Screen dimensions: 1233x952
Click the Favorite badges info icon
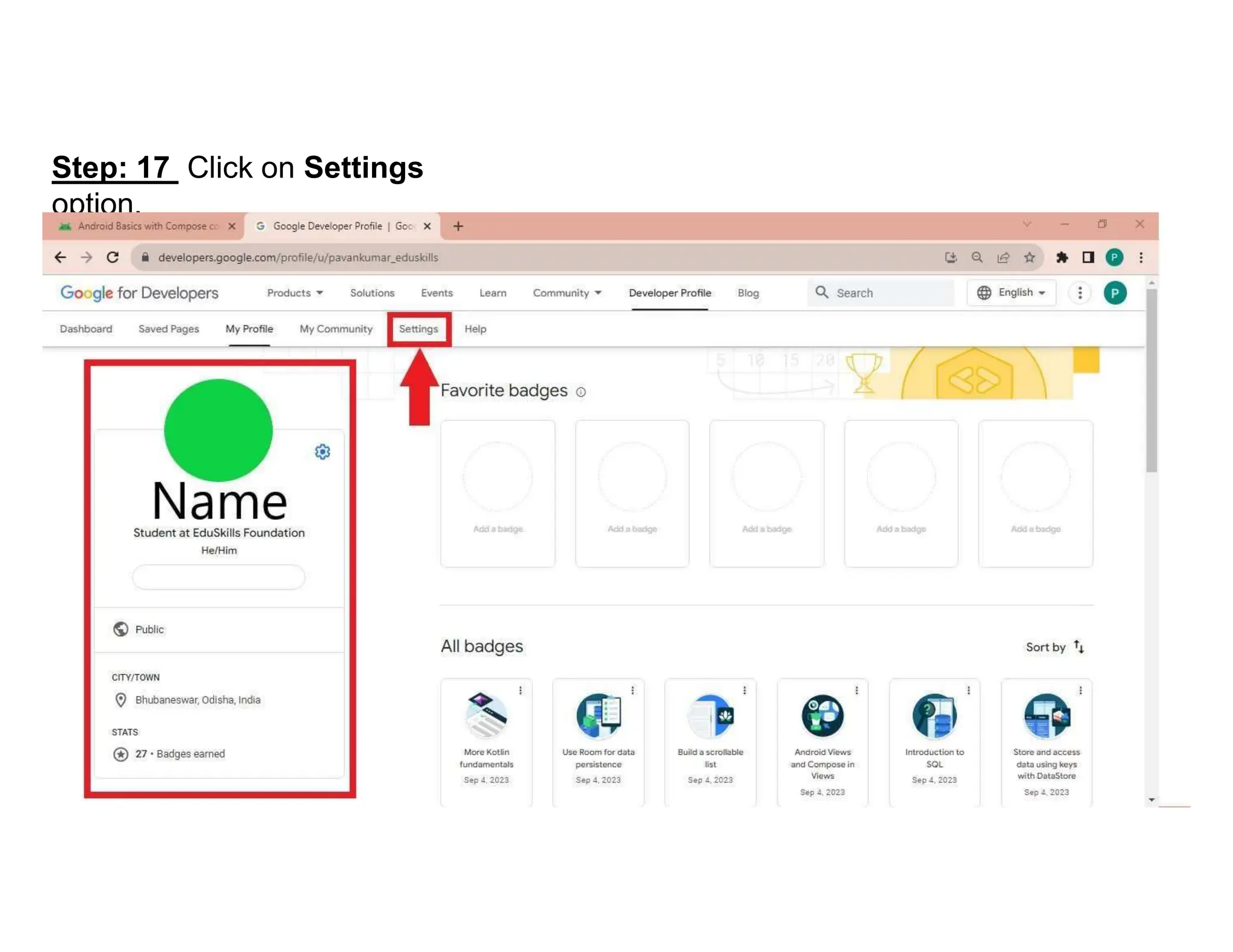(581, 392)
